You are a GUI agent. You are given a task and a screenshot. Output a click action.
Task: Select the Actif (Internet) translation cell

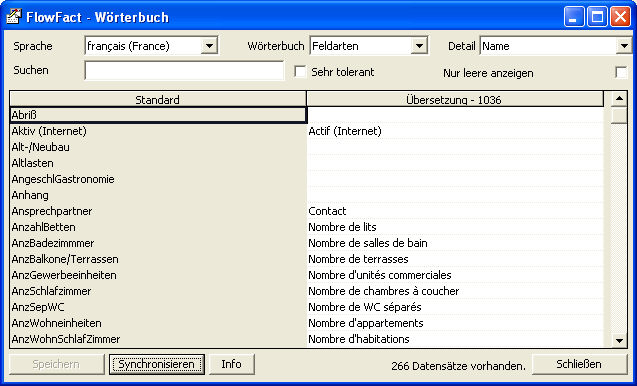pyautogui.click(x=455, y=131)
